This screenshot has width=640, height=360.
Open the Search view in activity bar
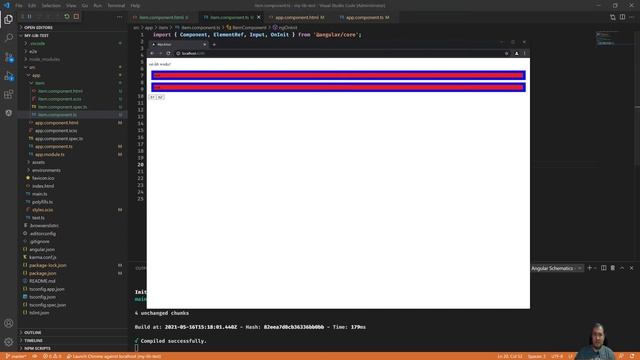tap(9, 38)
